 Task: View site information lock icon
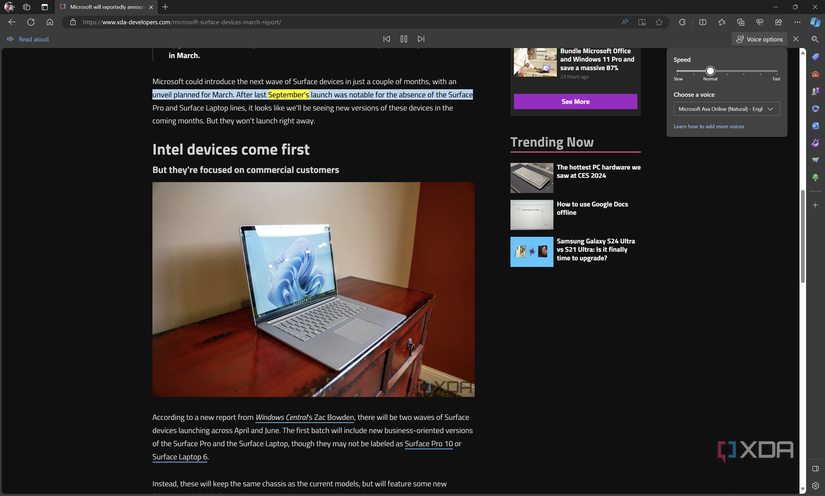click(73, 22)
